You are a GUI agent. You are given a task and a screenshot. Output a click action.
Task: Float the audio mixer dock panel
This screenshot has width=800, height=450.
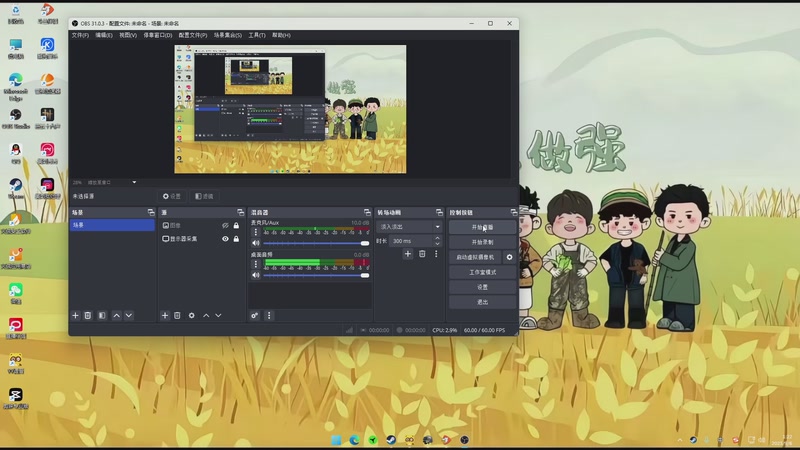[x=367, y=212]
